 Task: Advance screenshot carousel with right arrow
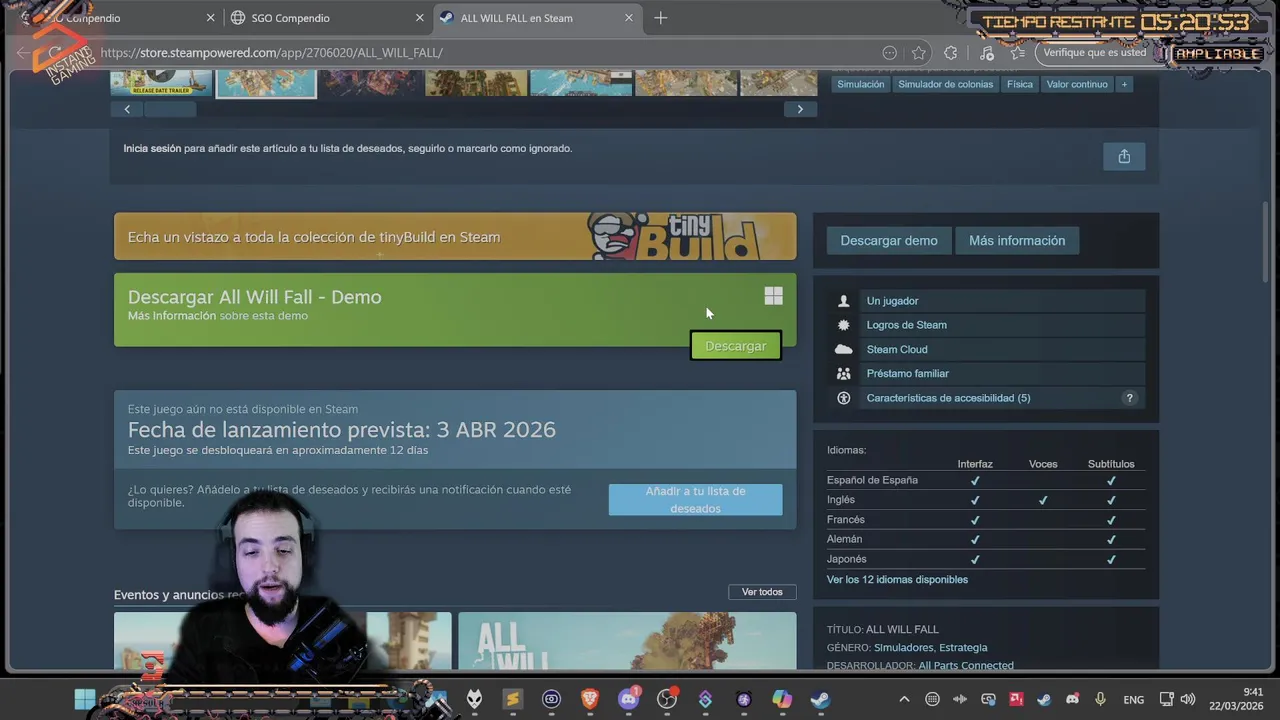coord(800,109)
